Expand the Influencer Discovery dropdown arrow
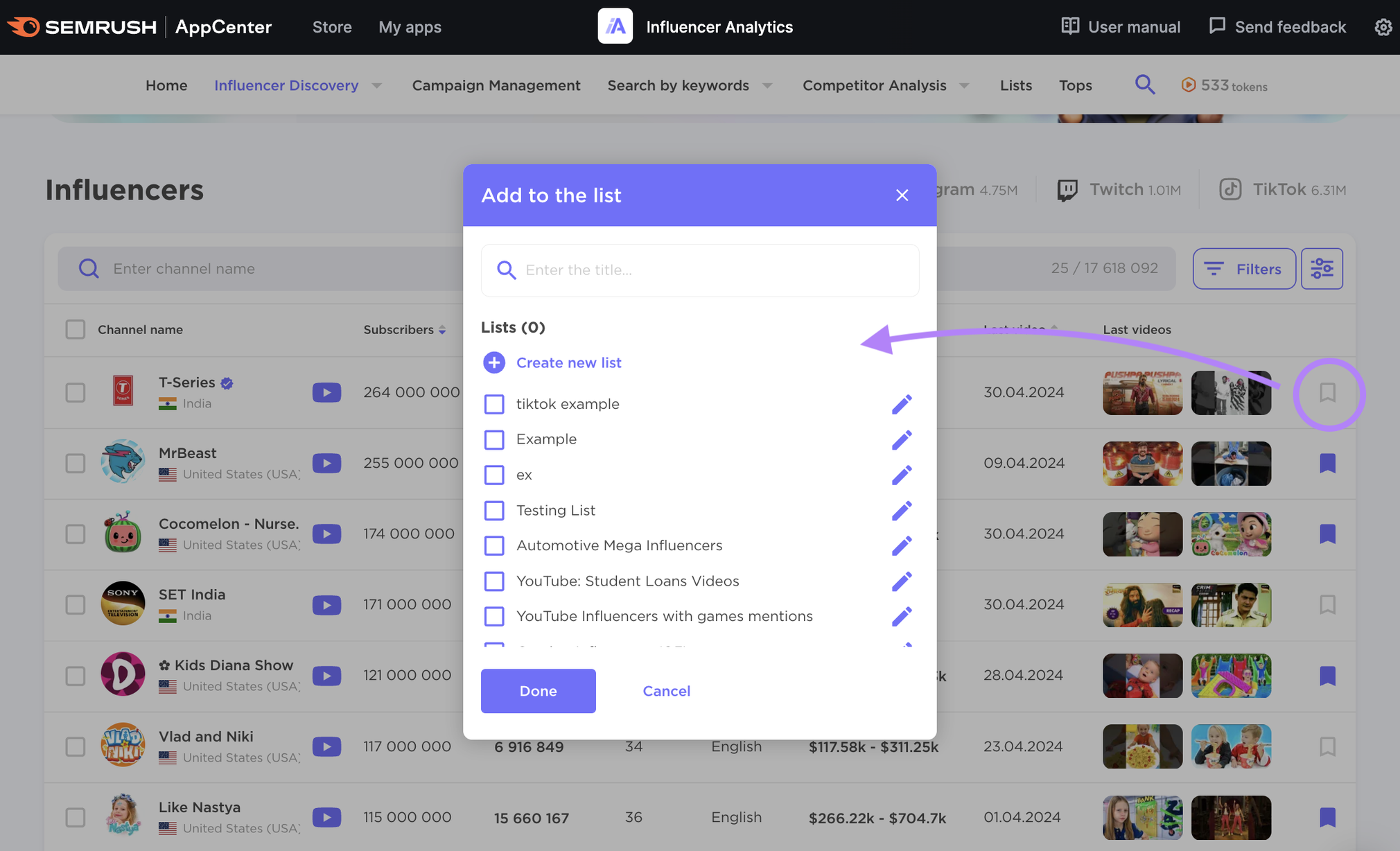Image resolution: width=1400 pixels, height=851 pixels. pos(376,85)
